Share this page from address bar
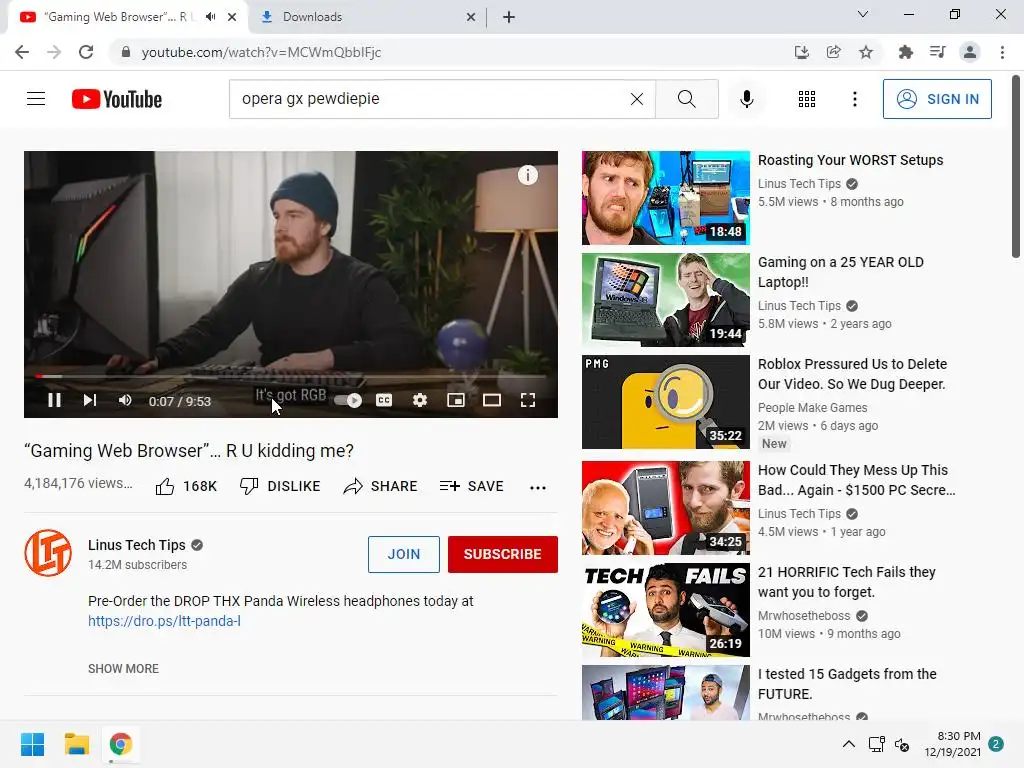The height and width of the screenshot is (768, 1024). click(x=833, y=52)
